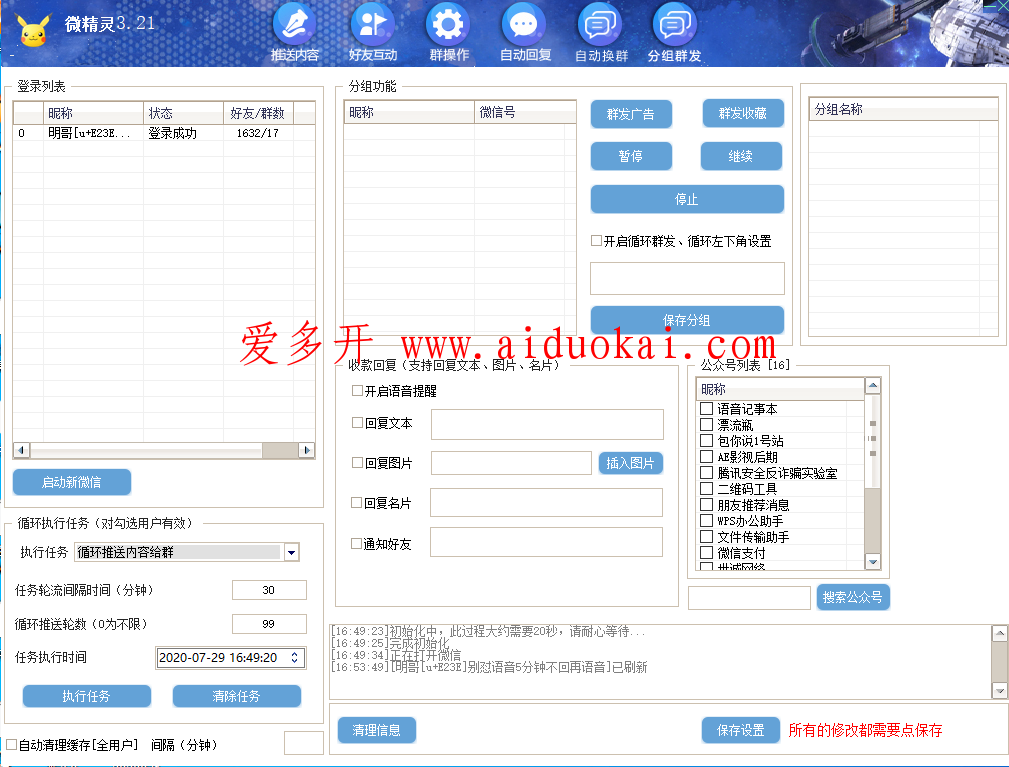Click the 清除任务 button
Image resolution: width=1009 pixels, height=767 pixels.
tap(237, 696)
